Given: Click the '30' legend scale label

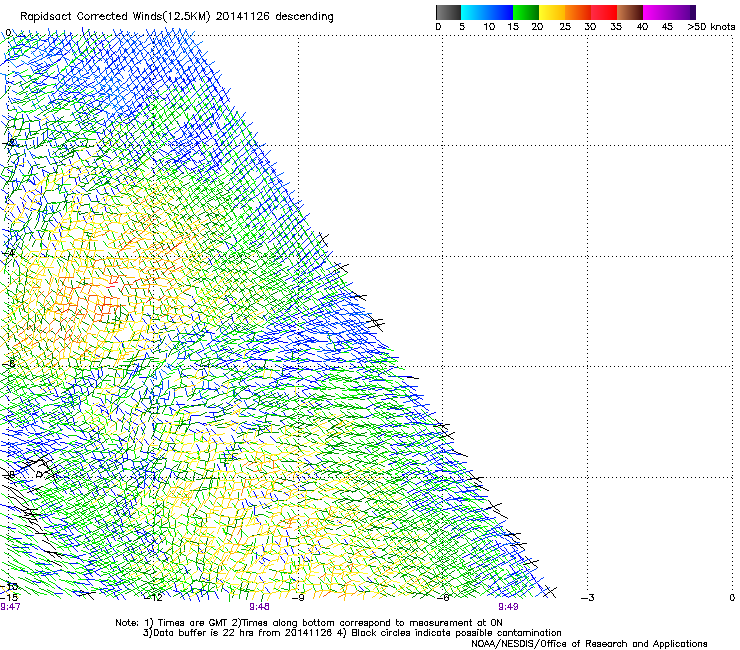Looking at the screenshot, I should [590, 27].
